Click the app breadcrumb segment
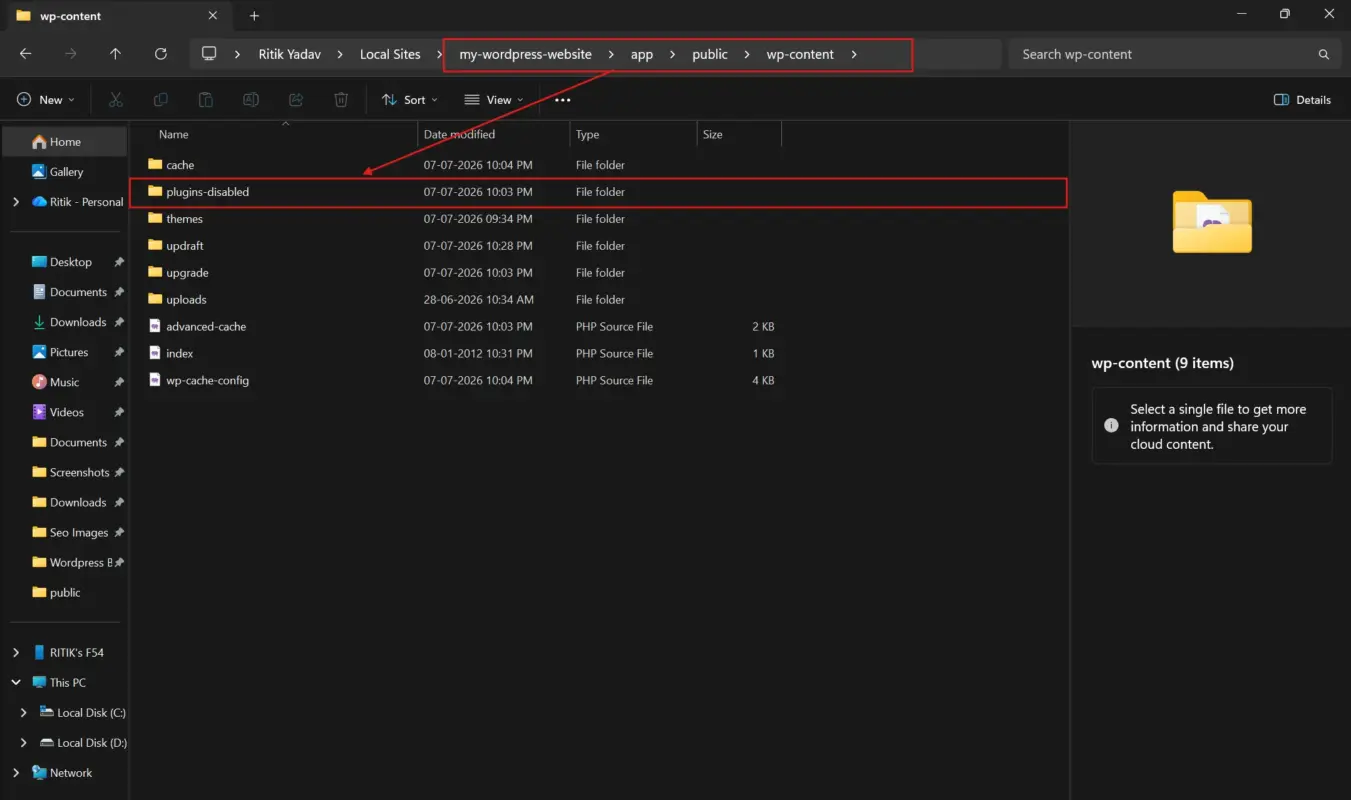This screenshot has width=1351, height=800. tap(642, 54)
